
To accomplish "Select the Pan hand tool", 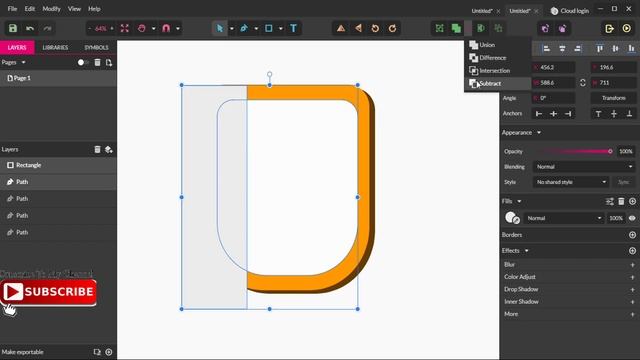I will click(x=142, y=28).
